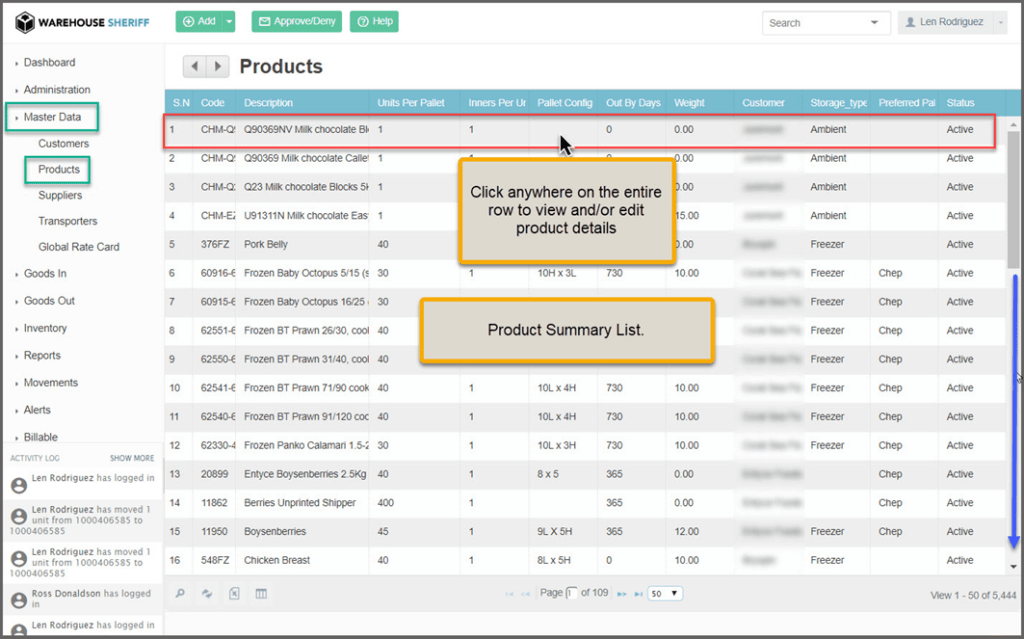The height and width of the screenshot is (639, 1024).
Task: Open the rows-per-page dropdown showing 50
Action: pyautogui.click(x=665, y=593)
